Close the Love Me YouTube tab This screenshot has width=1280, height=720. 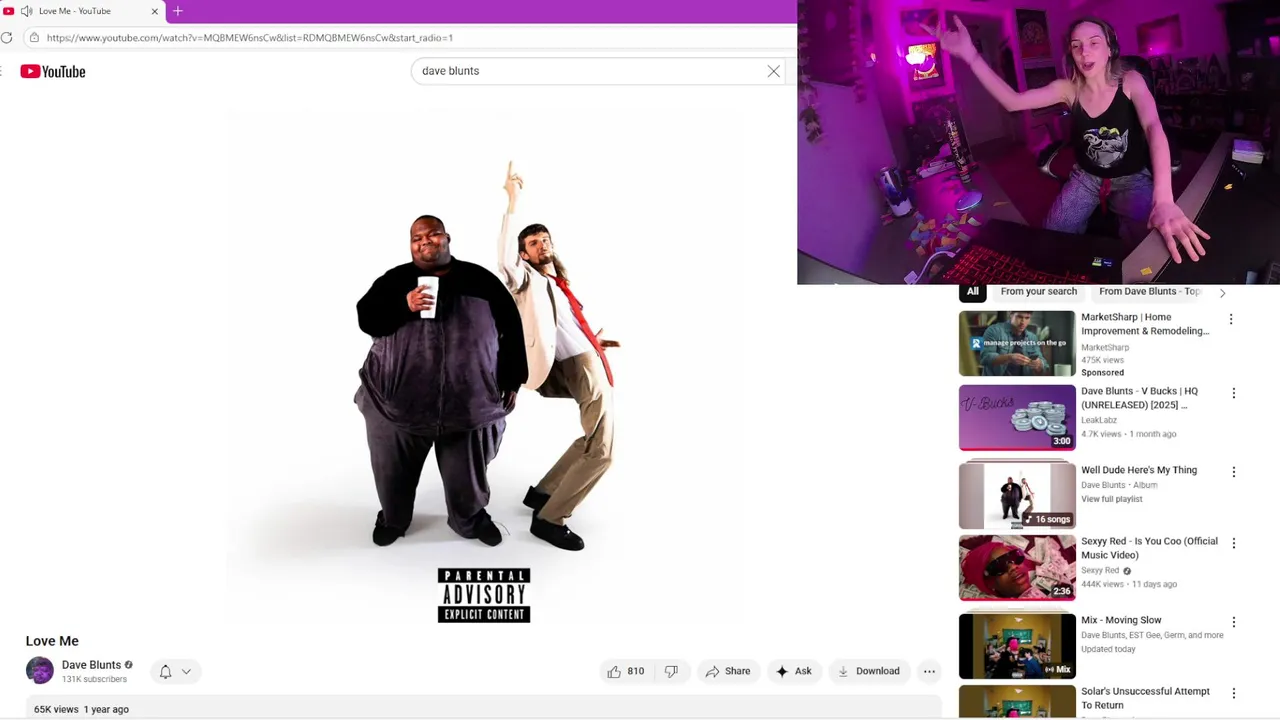[x=155, y=11]
